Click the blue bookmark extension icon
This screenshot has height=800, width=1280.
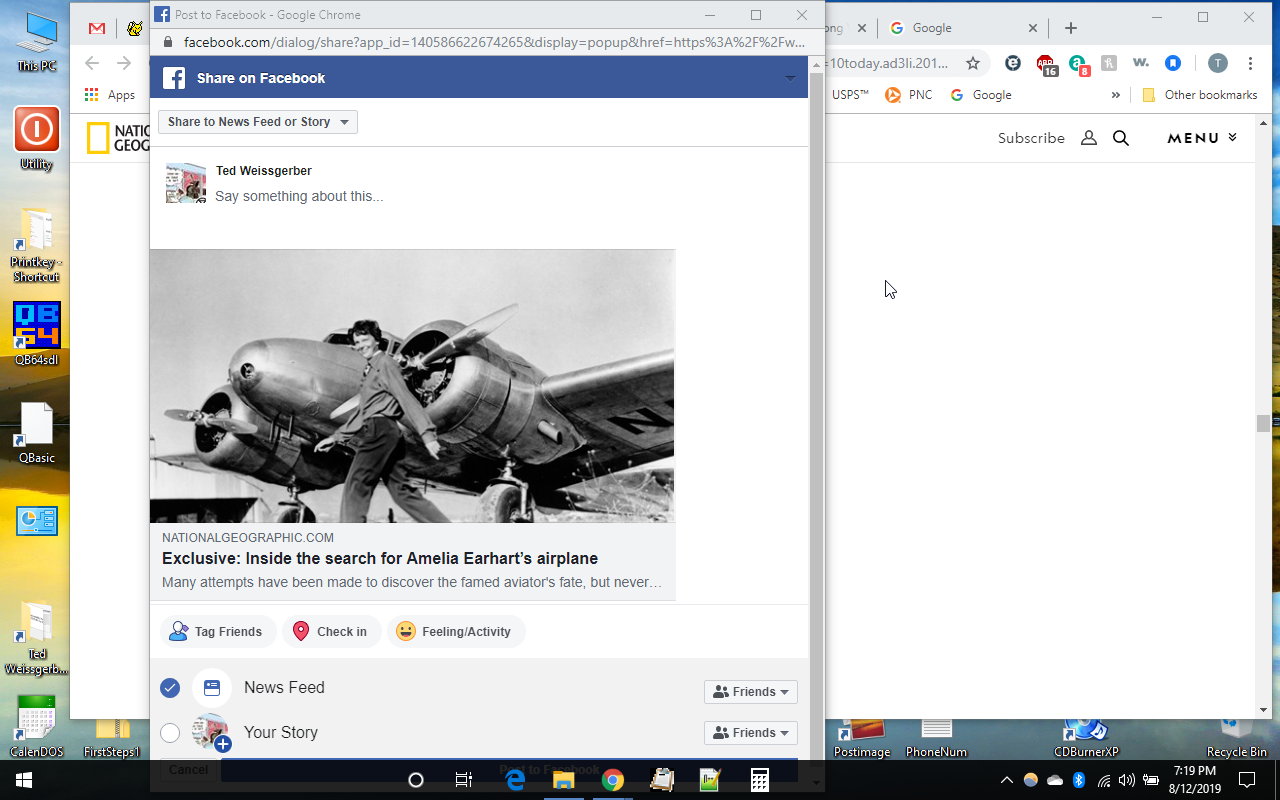(1173, 63)
